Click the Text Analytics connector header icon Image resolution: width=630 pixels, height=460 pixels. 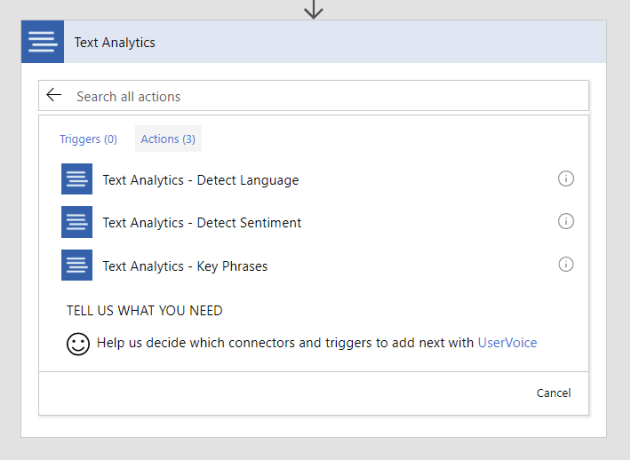(43, 42)
